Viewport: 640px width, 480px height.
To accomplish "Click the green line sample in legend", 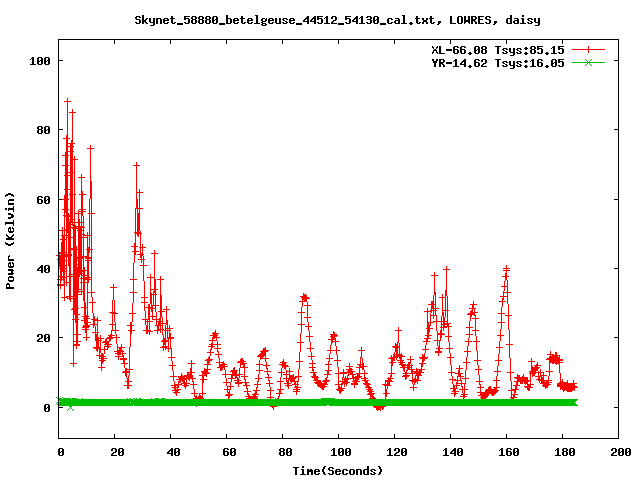I will point(588,62).
